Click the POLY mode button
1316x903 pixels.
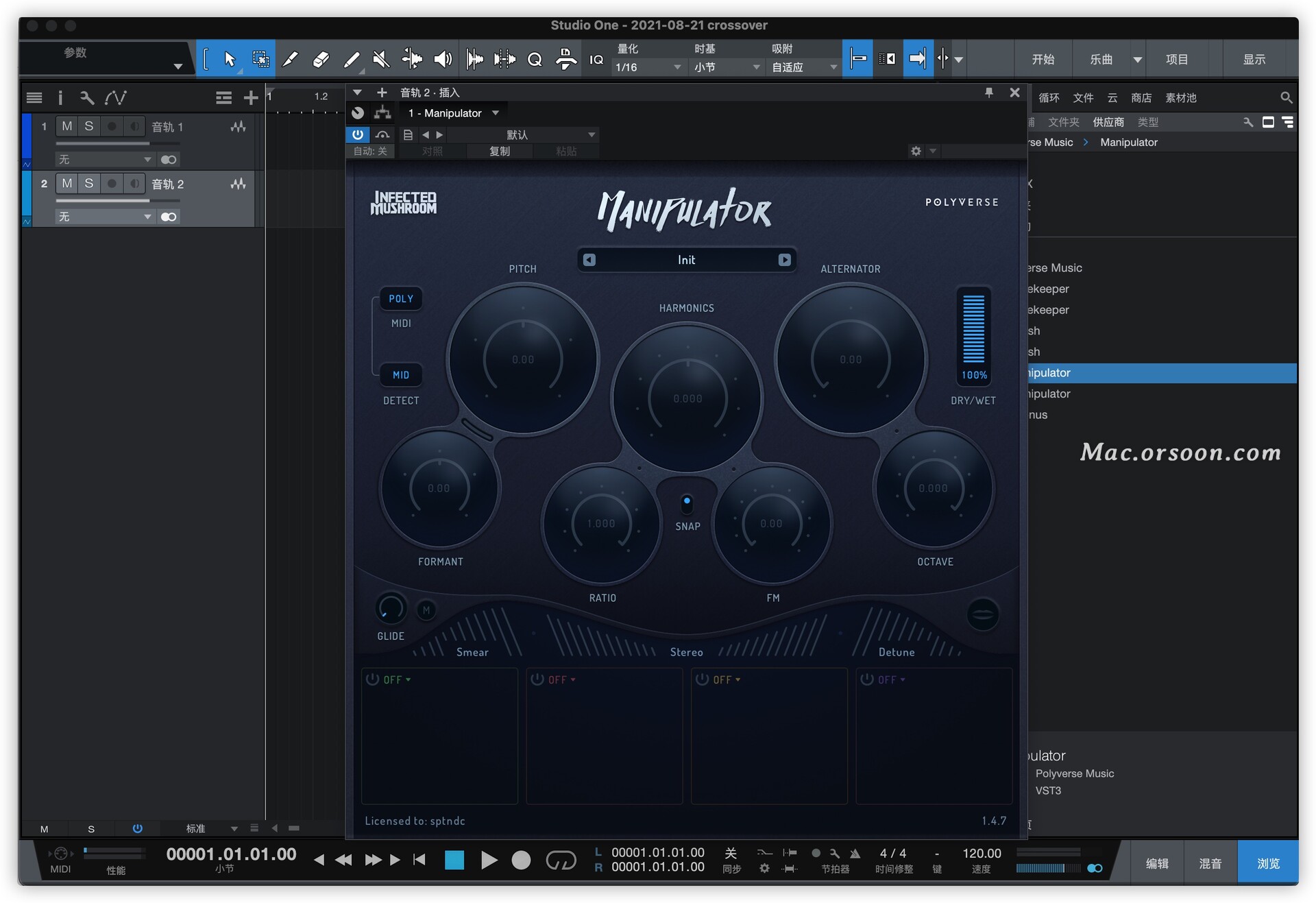[401, 298]
